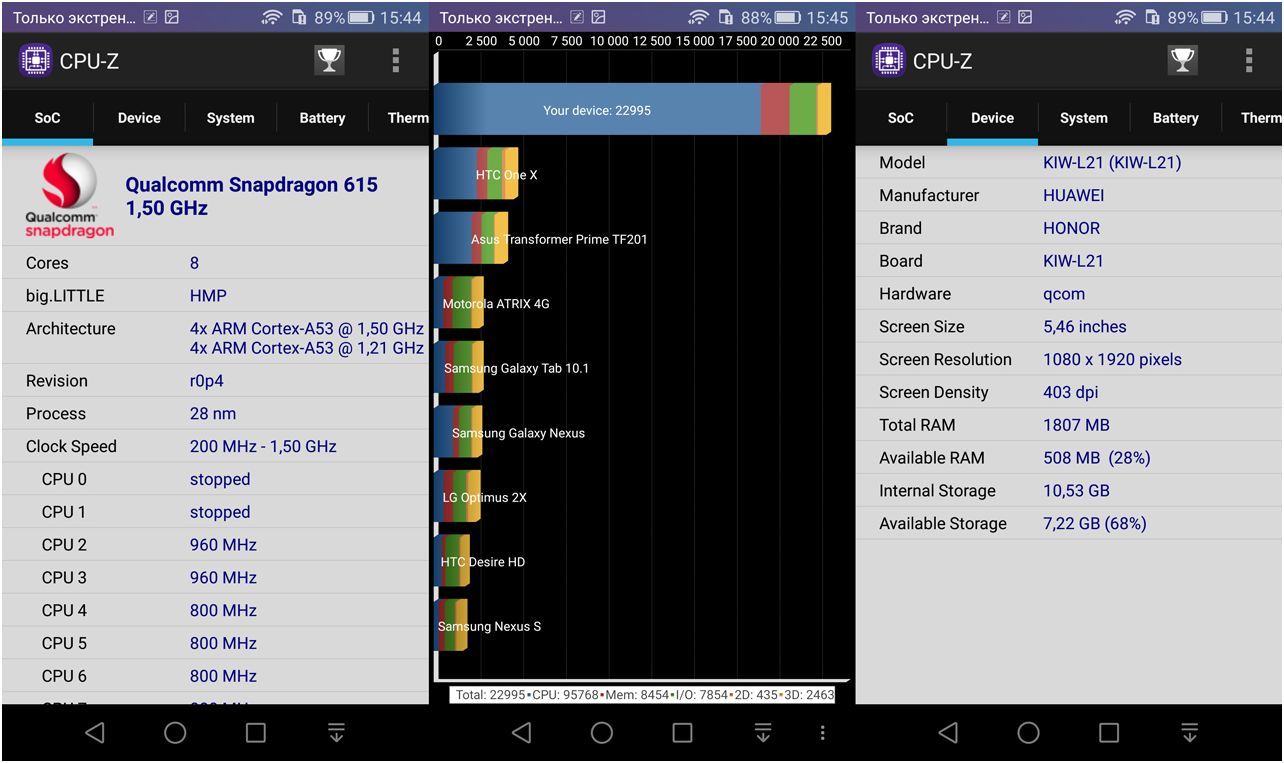The width and height of the screenshot is (1284, 763).
Task: Tap the trophy icon on the Device info screen
Action: point(1182,61)
